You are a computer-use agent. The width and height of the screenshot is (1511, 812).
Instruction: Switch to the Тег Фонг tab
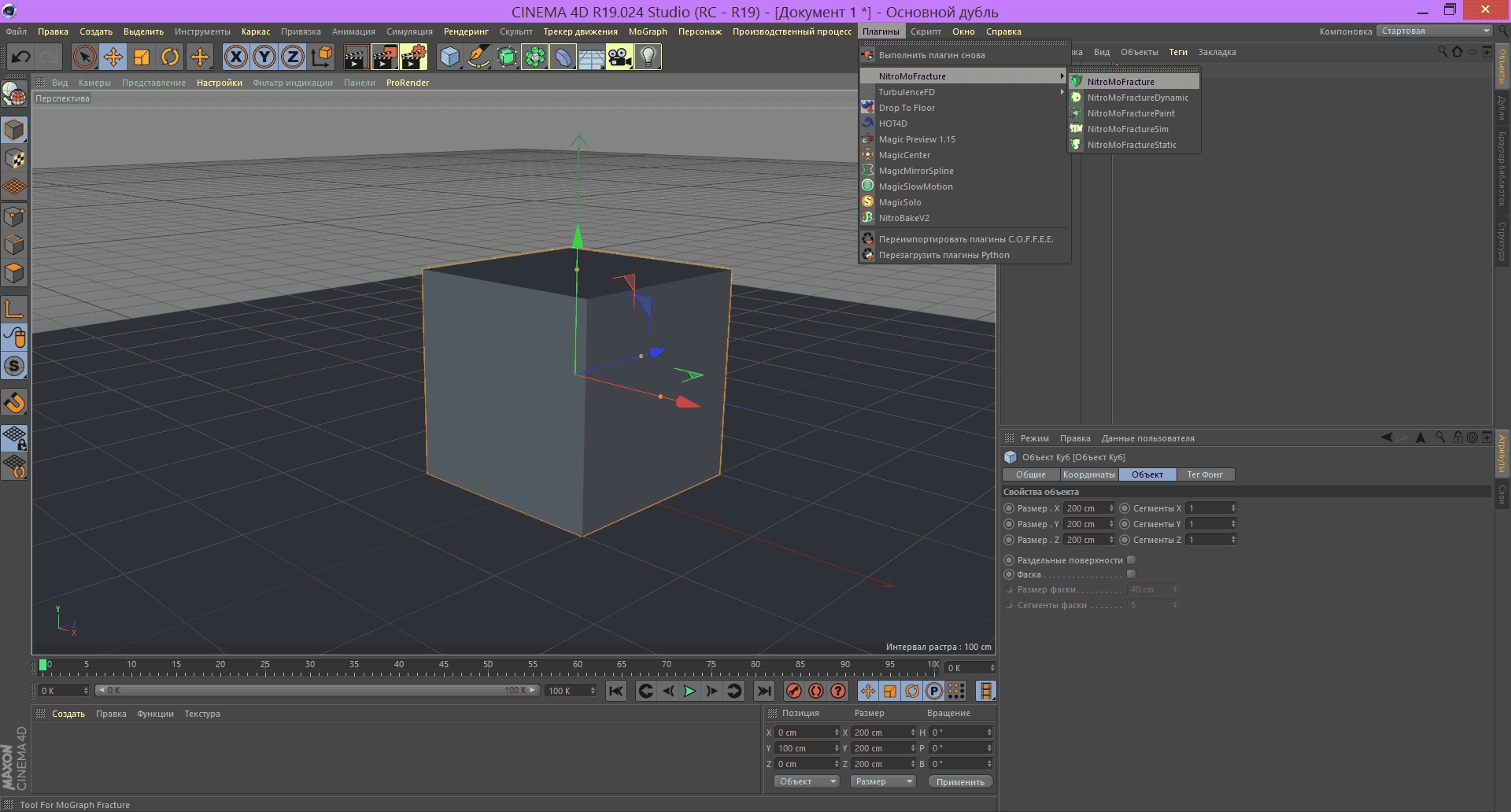click(x=1205, y=474)
